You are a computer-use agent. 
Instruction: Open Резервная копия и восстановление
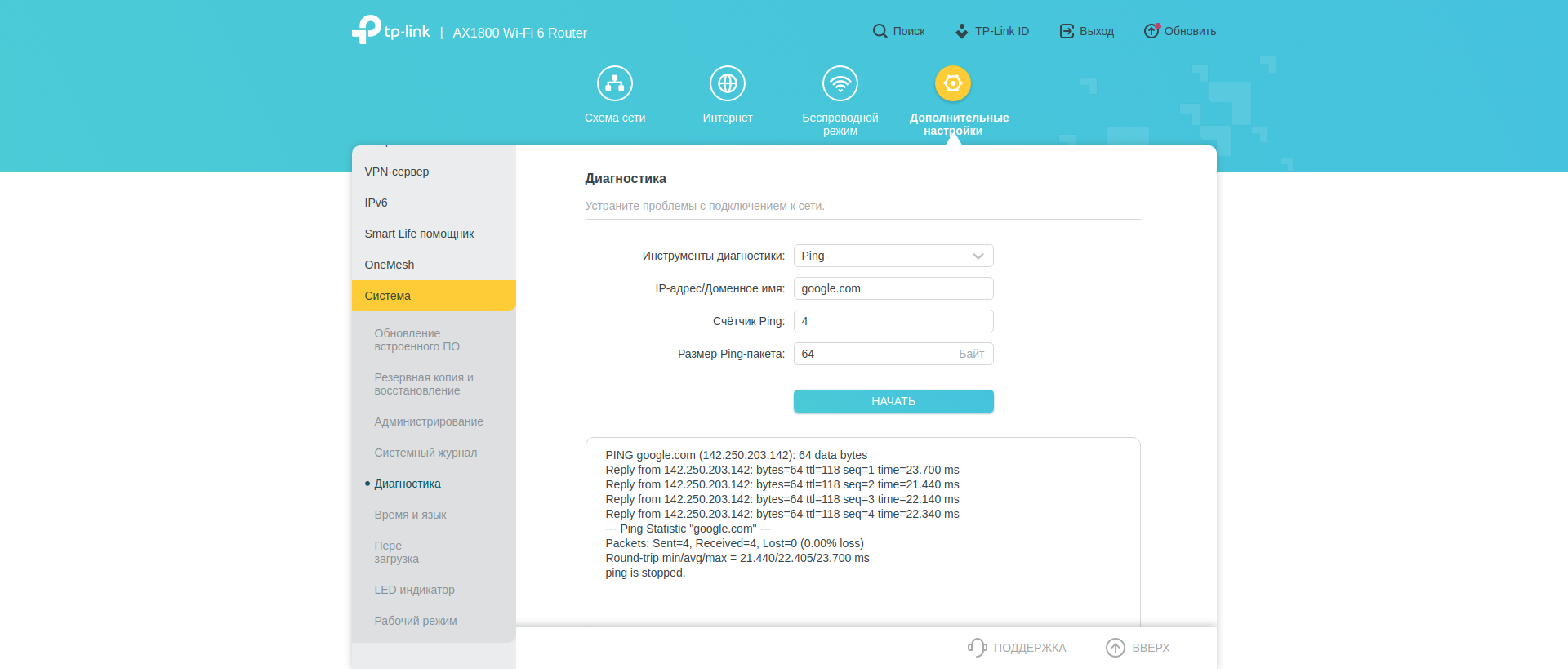coord(424,384)
